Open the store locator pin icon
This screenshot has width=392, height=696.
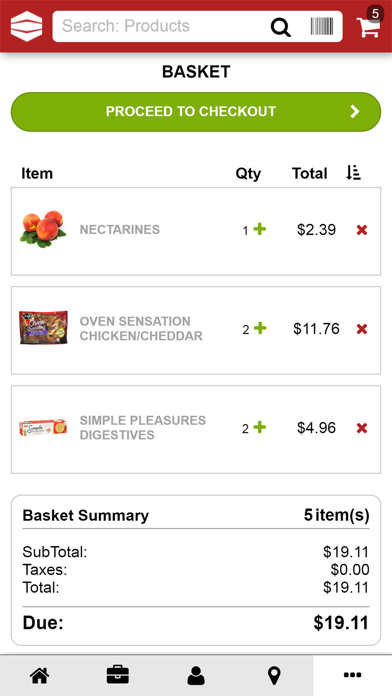pos(274,676)
